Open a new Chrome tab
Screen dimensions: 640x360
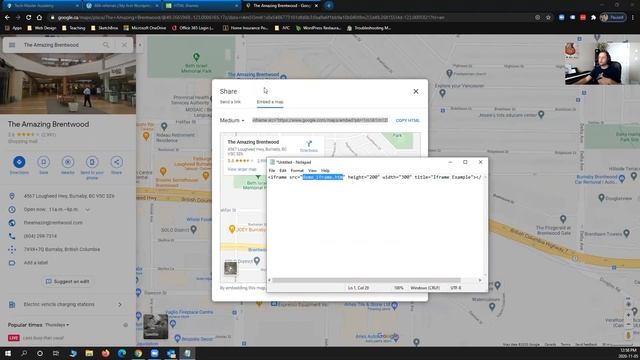[x=329, y=6]
